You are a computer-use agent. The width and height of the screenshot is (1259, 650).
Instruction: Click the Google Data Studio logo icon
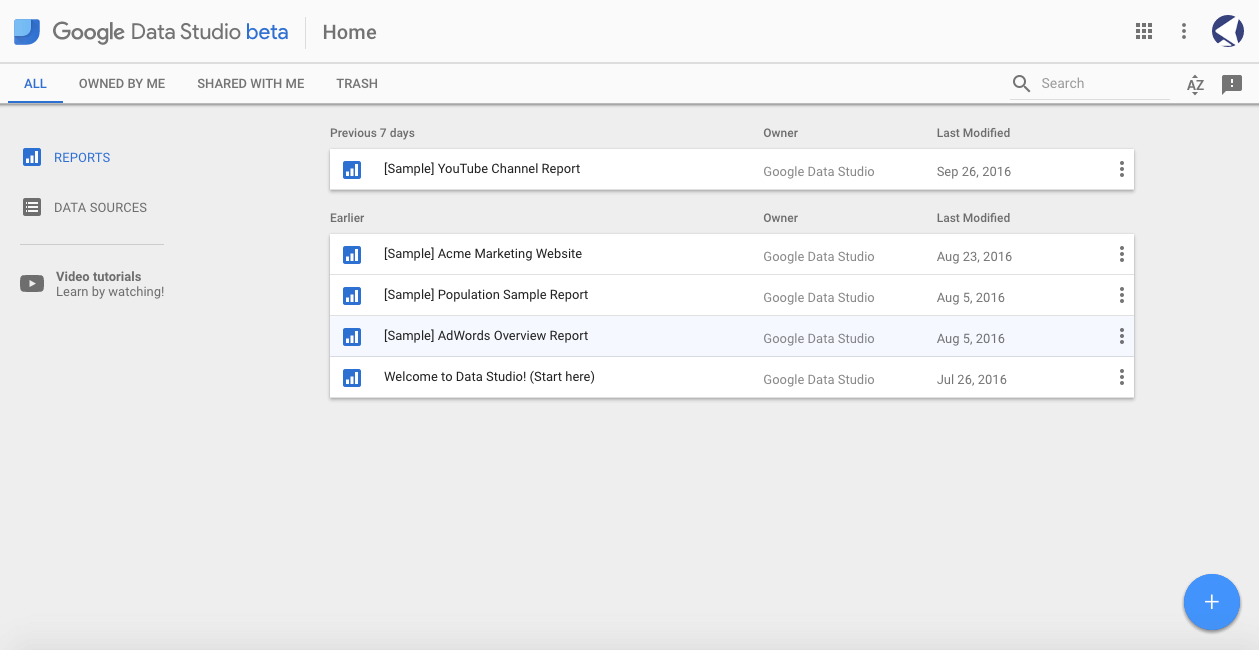tap(27, 32)
